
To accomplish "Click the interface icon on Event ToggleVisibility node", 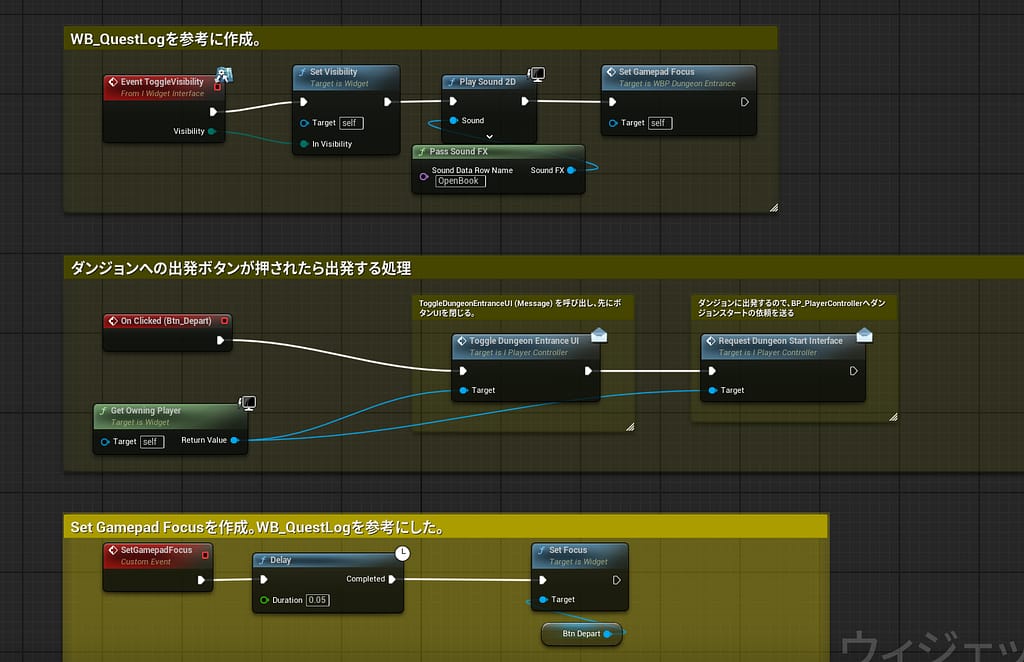I will pyautogui.click(x=224, y=74).
